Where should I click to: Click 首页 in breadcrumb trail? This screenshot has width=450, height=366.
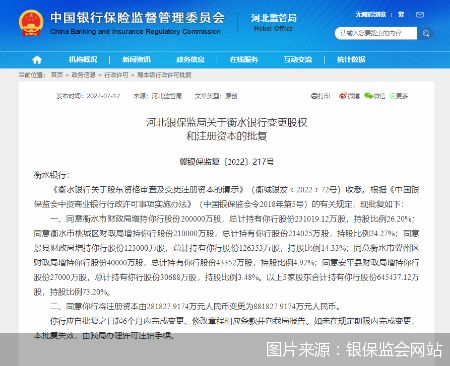click(x=57, y=75)
